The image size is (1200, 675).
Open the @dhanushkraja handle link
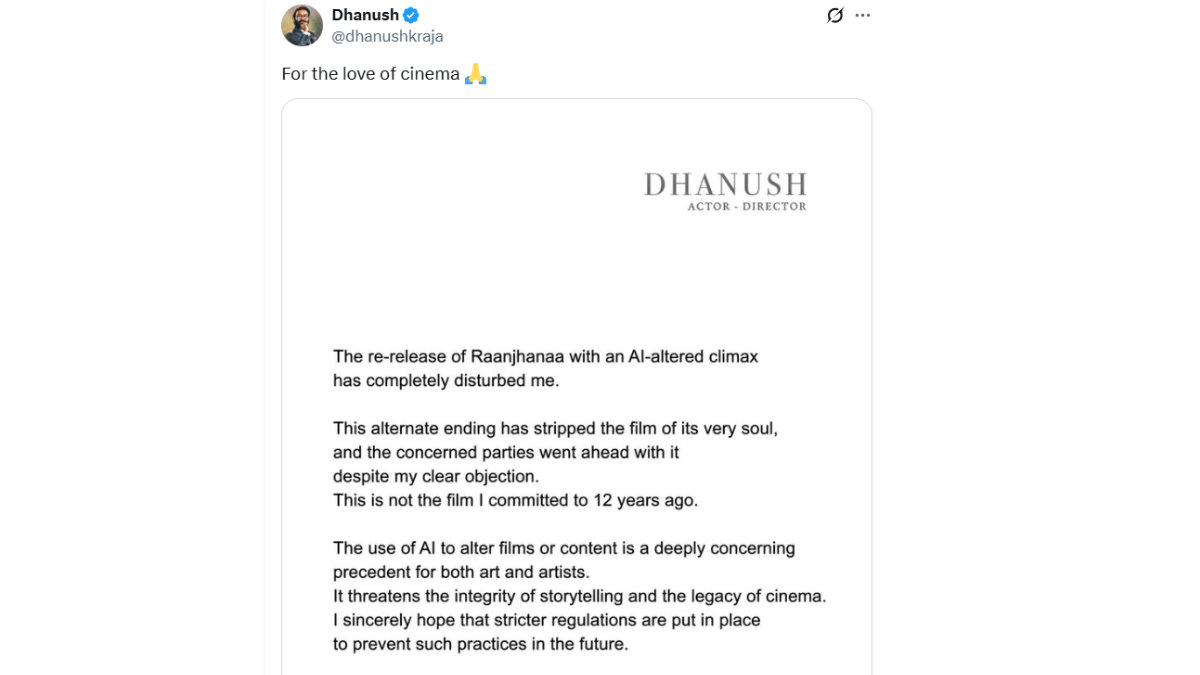(x=387, y=36)
